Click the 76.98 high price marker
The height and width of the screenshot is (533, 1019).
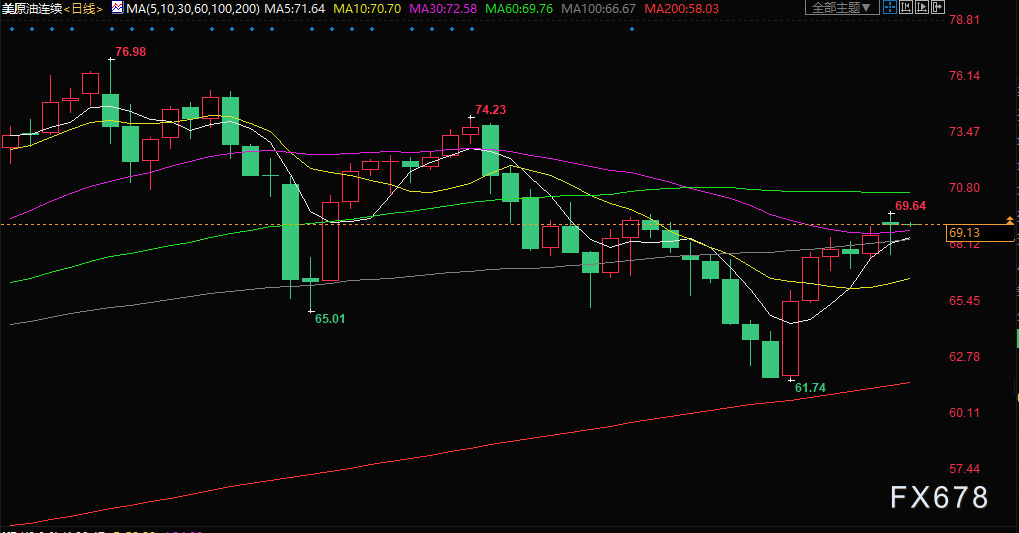(131, 52)
